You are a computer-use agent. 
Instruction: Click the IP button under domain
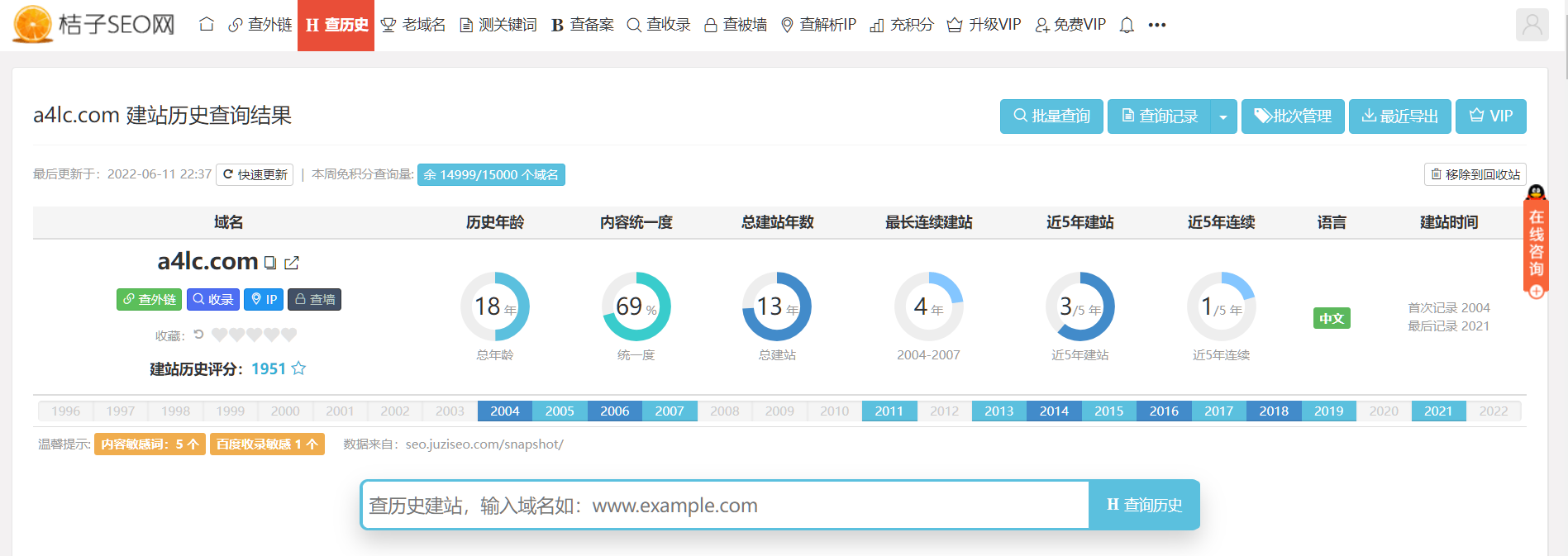coord(264,299)
